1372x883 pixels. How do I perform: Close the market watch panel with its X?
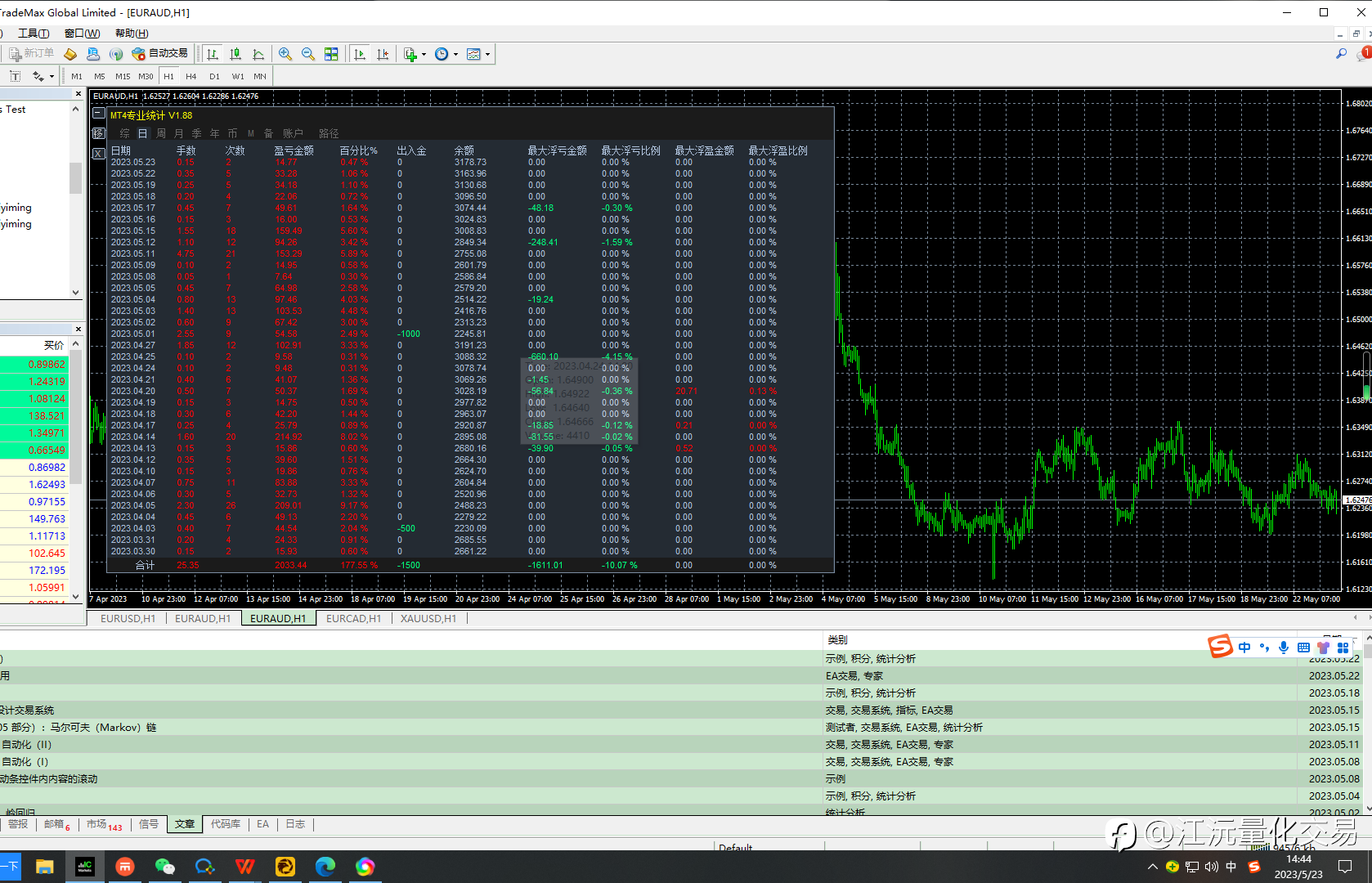(x=78, y=329)
